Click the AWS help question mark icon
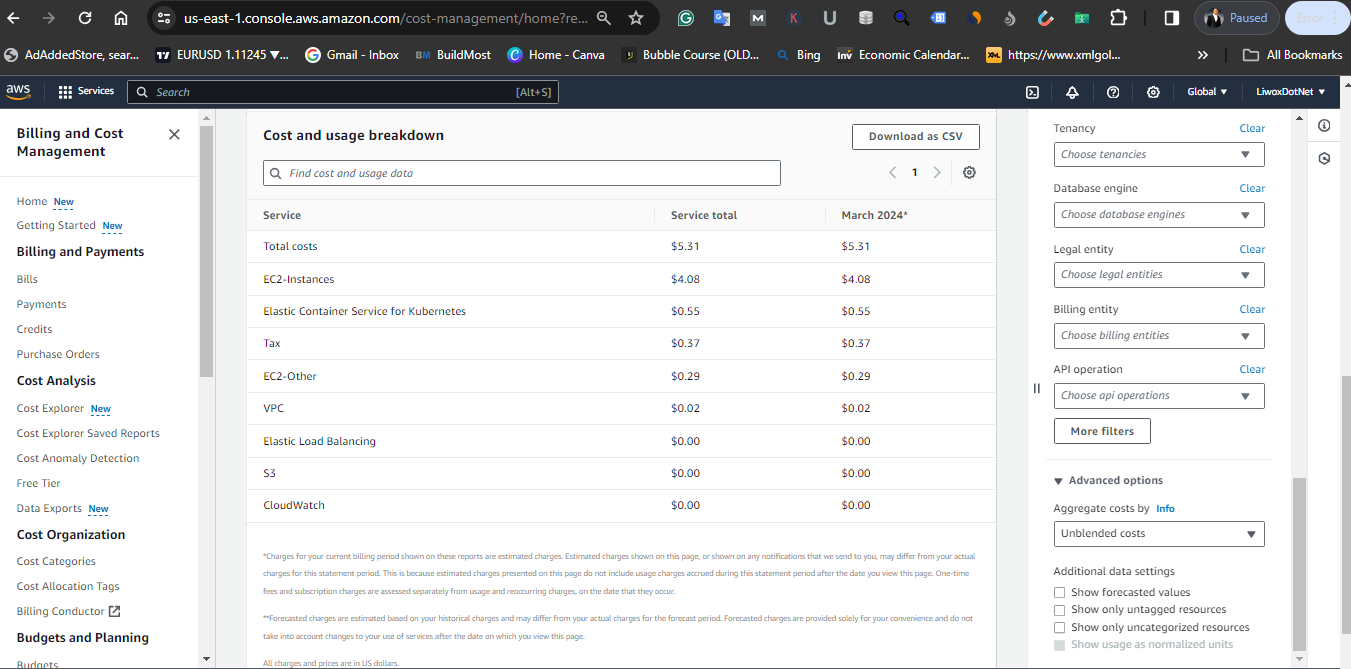1351x669 pixels. tap(1113, 92)
